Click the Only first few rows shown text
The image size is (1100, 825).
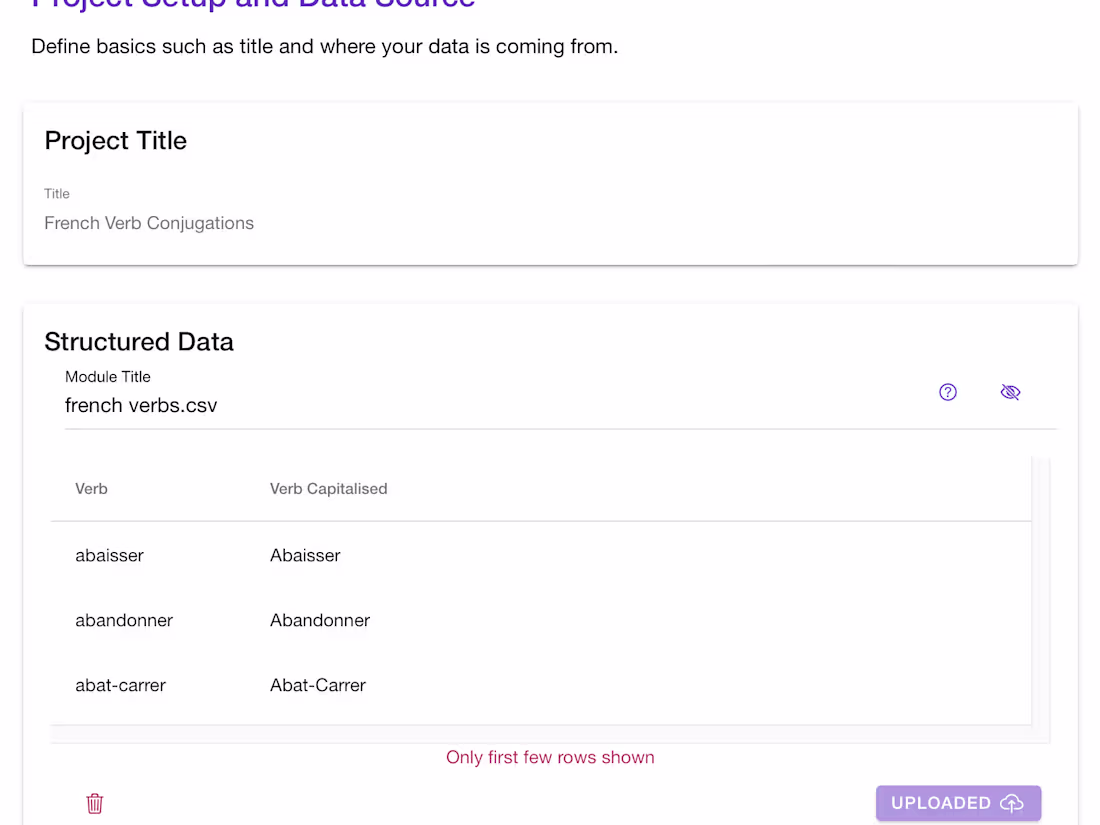[550, 757]
